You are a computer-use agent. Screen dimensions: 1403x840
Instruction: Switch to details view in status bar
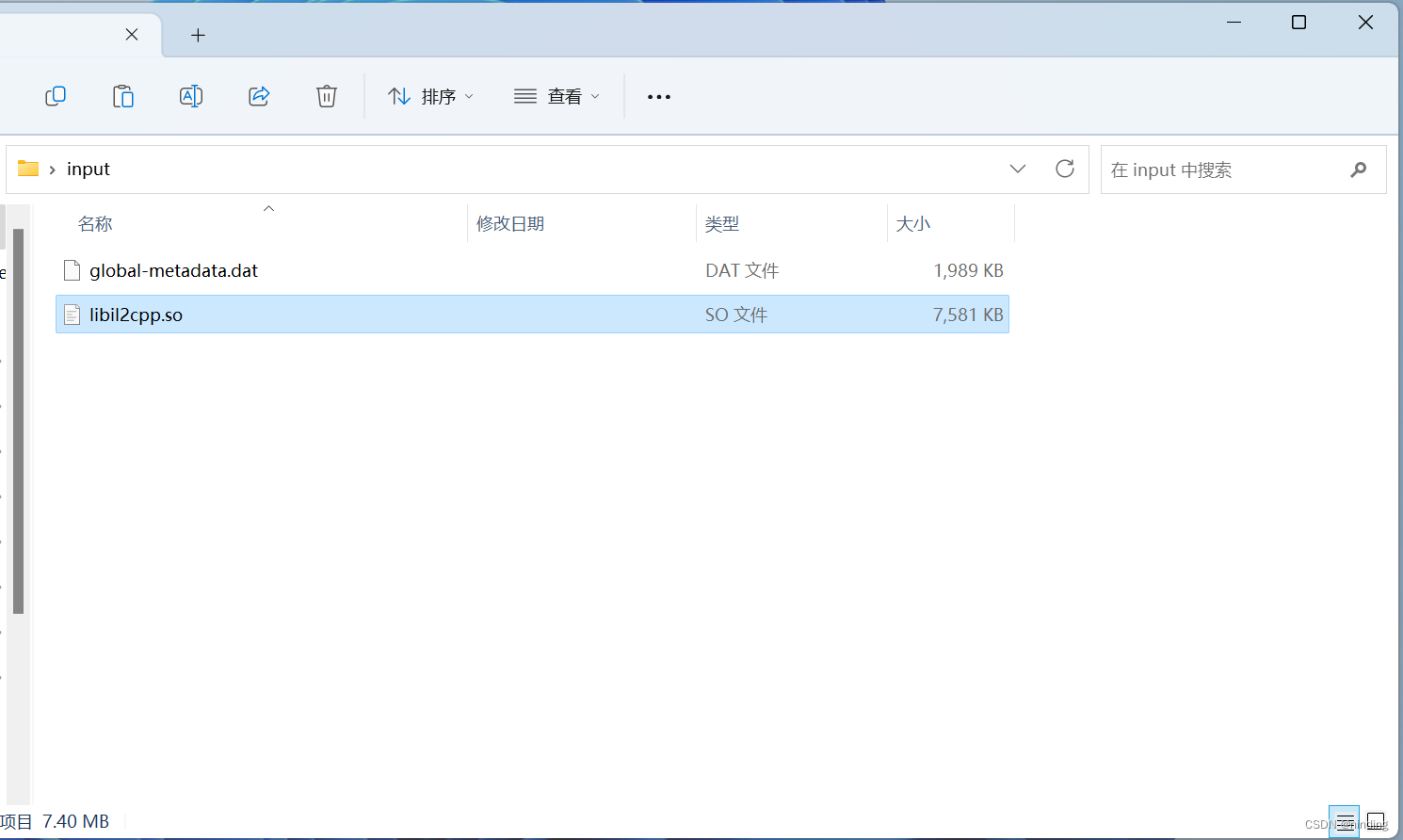(1345, 820)
